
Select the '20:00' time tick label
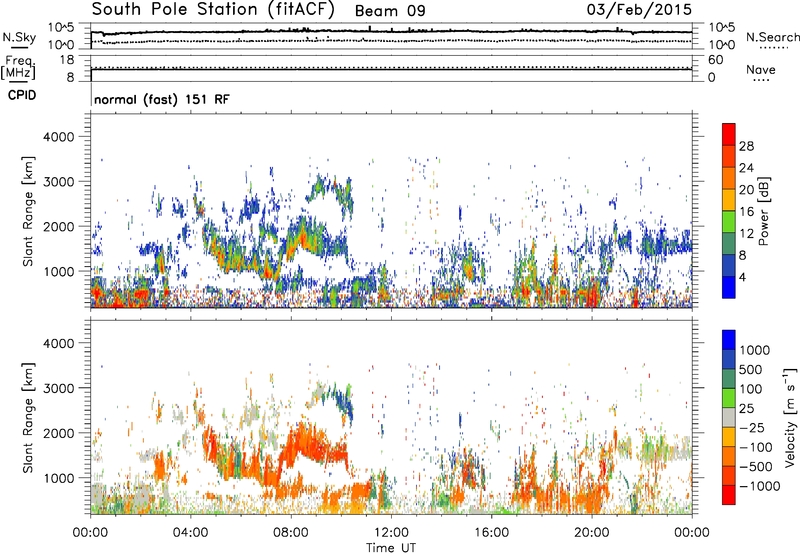[x=592, y=533]
